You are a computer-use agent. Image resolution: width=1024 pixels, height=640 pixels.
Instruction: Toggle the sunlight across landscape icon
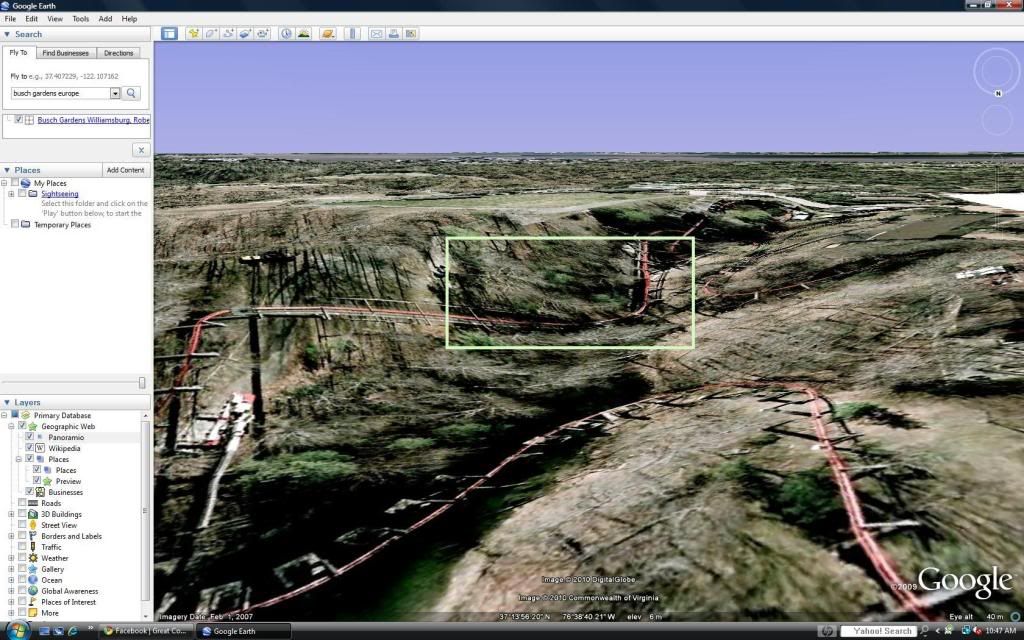pos(303,33)
